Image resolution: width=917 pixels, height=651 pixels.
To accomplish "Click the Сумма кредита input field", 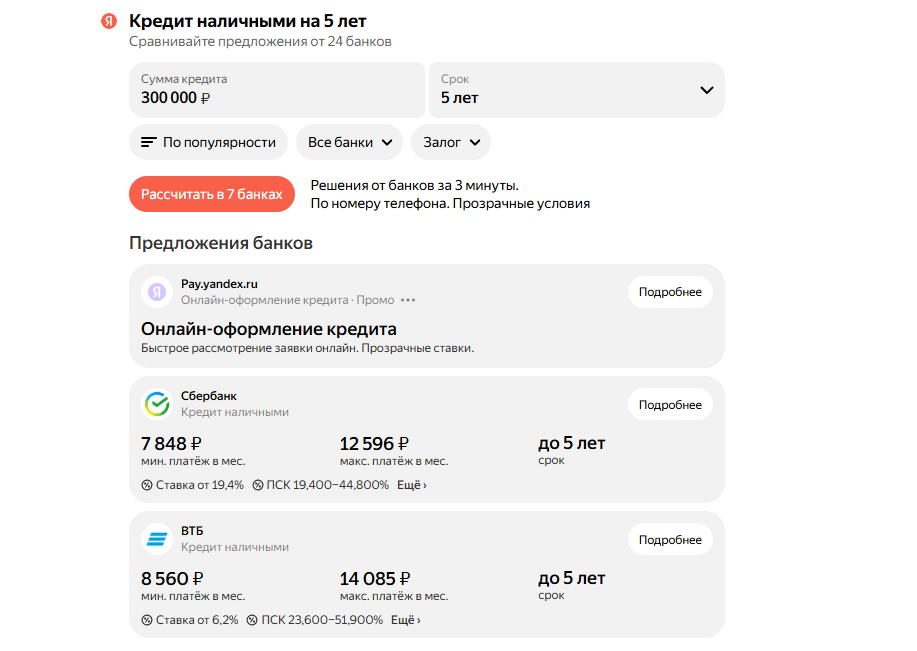I will [277, 90].
